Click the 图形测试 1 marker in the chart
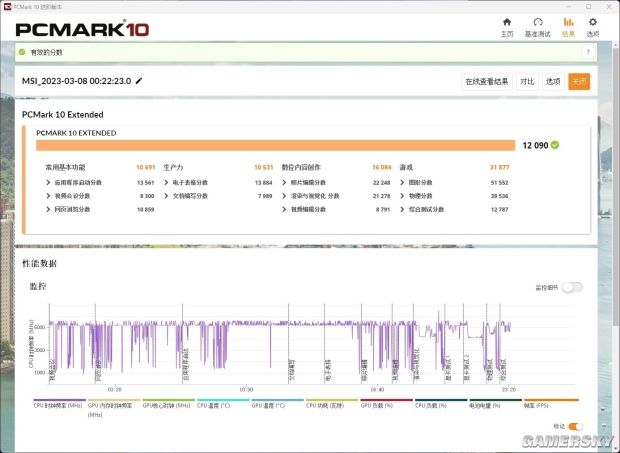 pos(448,367)
